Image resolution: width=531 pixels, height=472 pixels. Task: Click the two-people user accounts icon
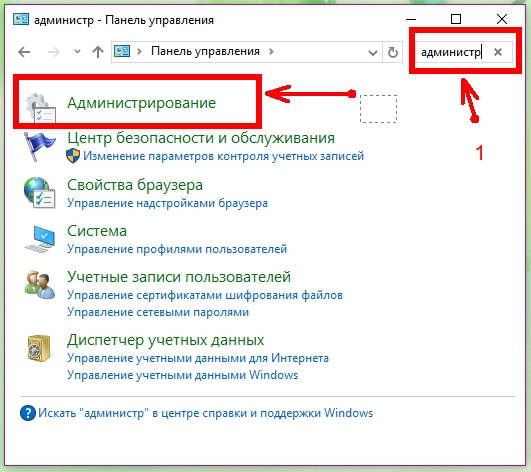coord(40,284)
